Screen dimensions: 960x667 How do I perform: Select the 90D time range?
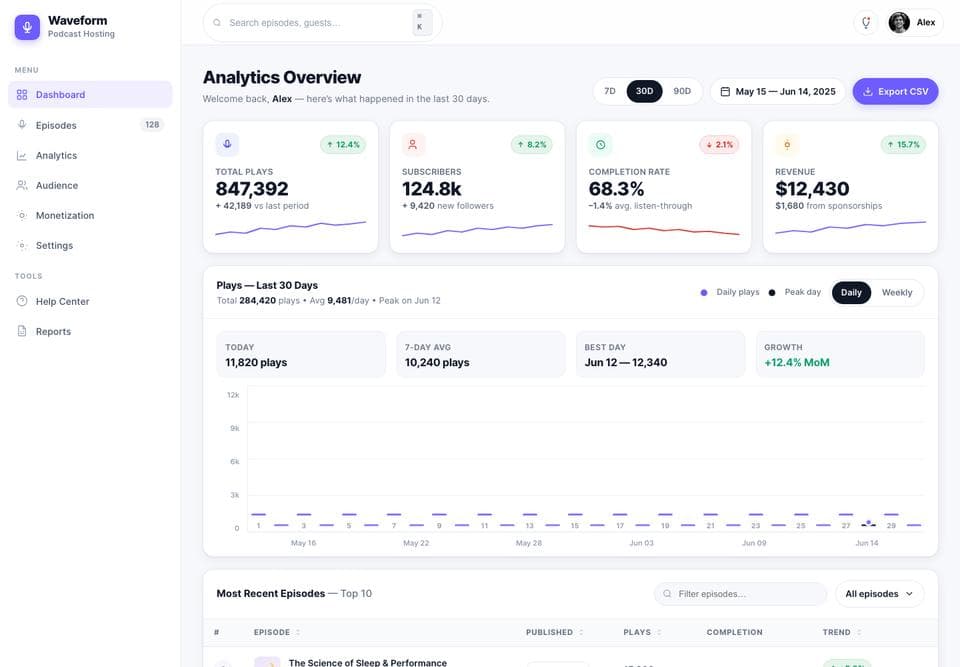[x=682, y=91]
